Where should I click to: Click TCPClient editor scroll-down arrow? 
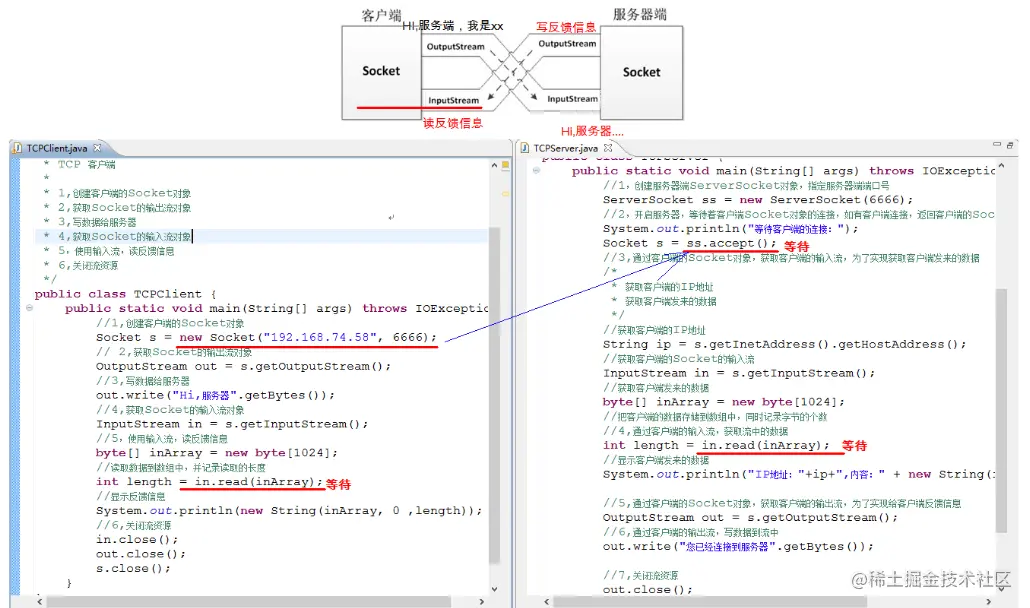click(494, 589)
